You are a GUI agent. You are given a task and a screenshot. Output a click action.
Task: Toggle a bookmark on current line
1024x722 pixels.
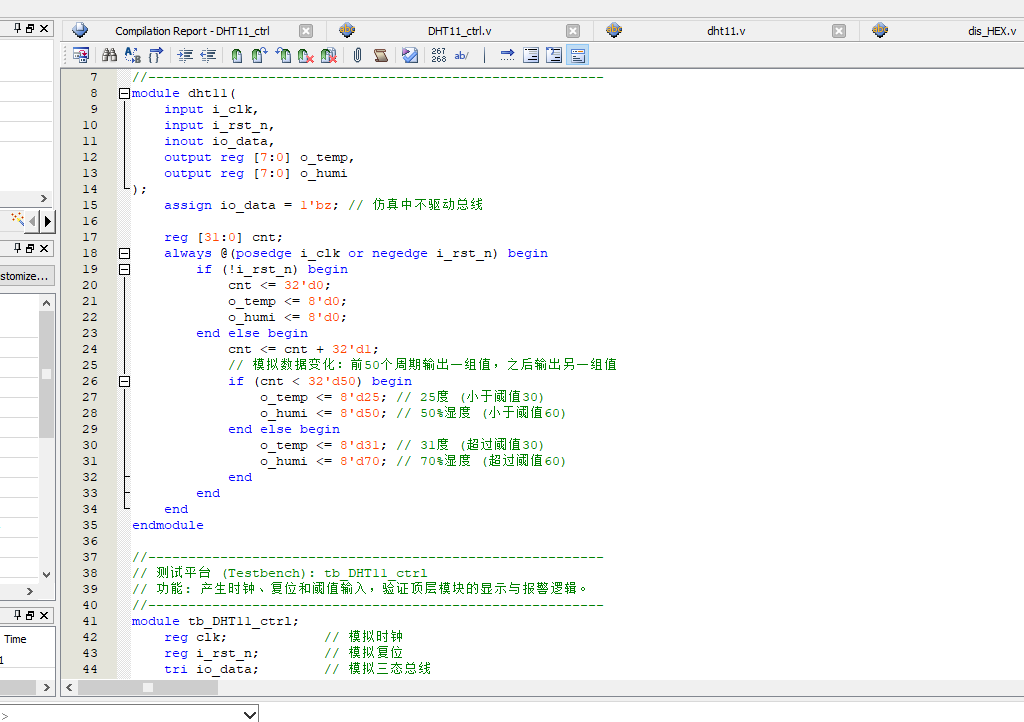coord(236,55)
